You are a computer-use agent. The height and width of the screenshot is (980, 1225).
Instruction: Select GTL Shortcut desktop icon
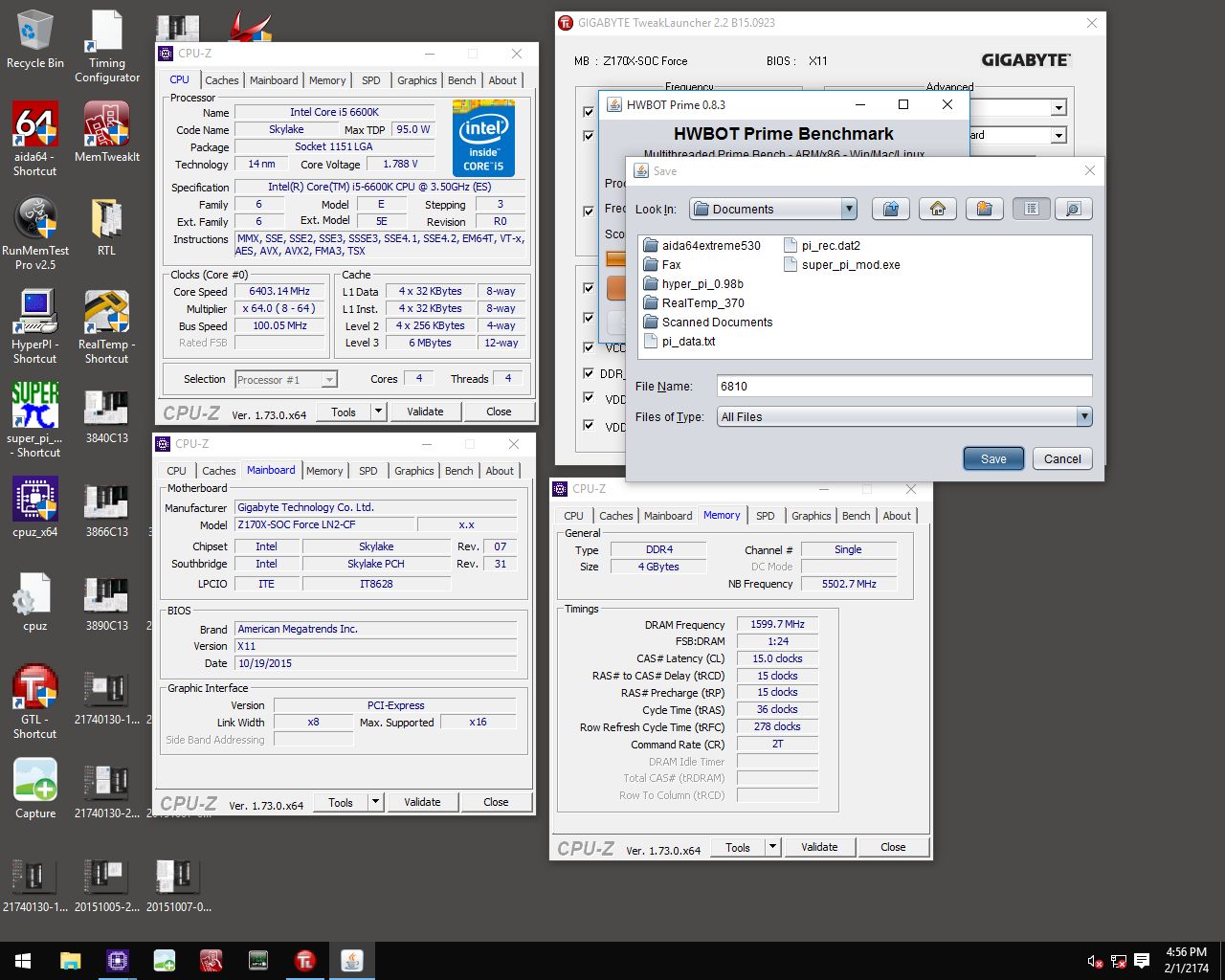click(35, 702)
